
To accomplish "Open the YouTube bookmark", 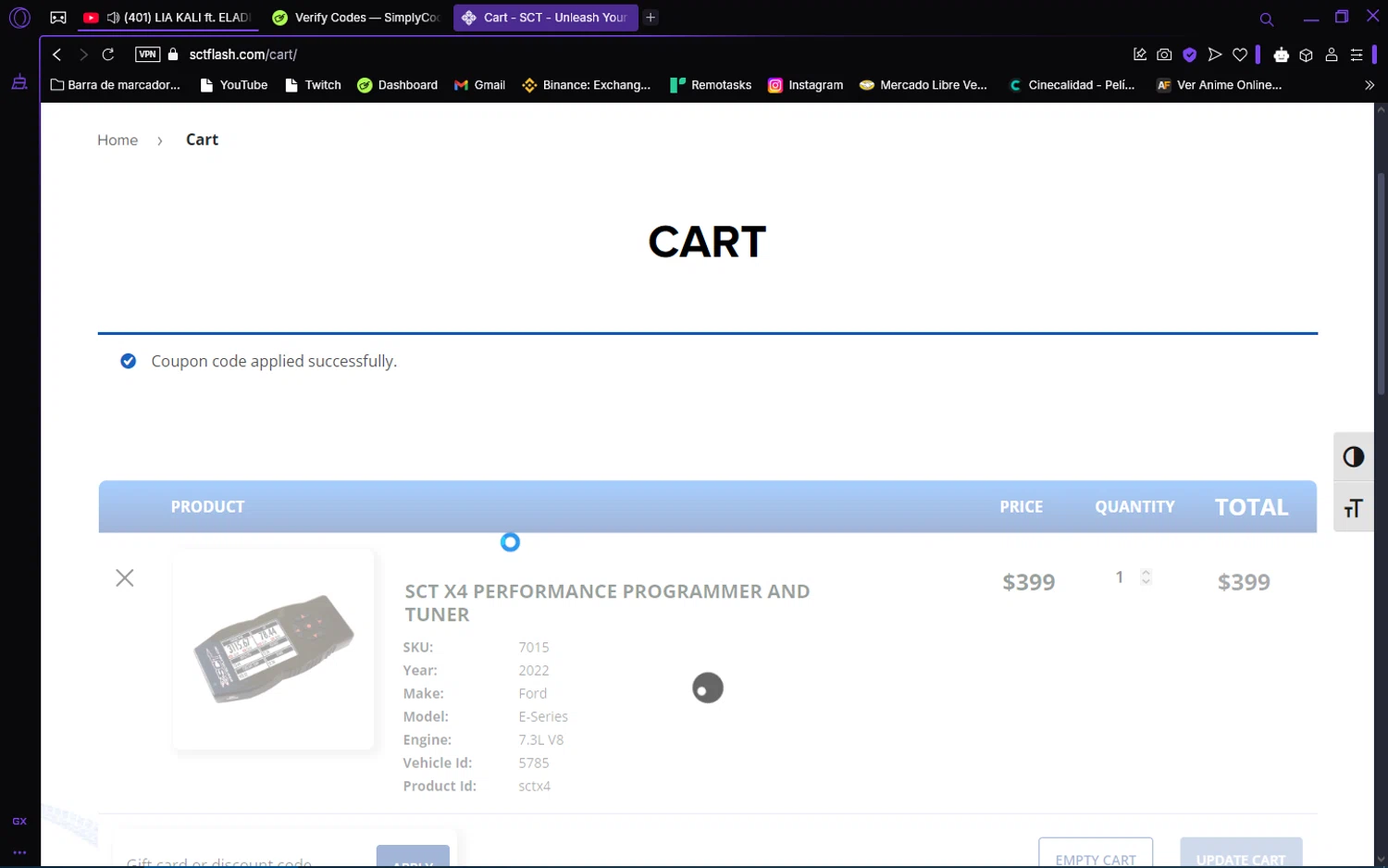I will point(234,85).
